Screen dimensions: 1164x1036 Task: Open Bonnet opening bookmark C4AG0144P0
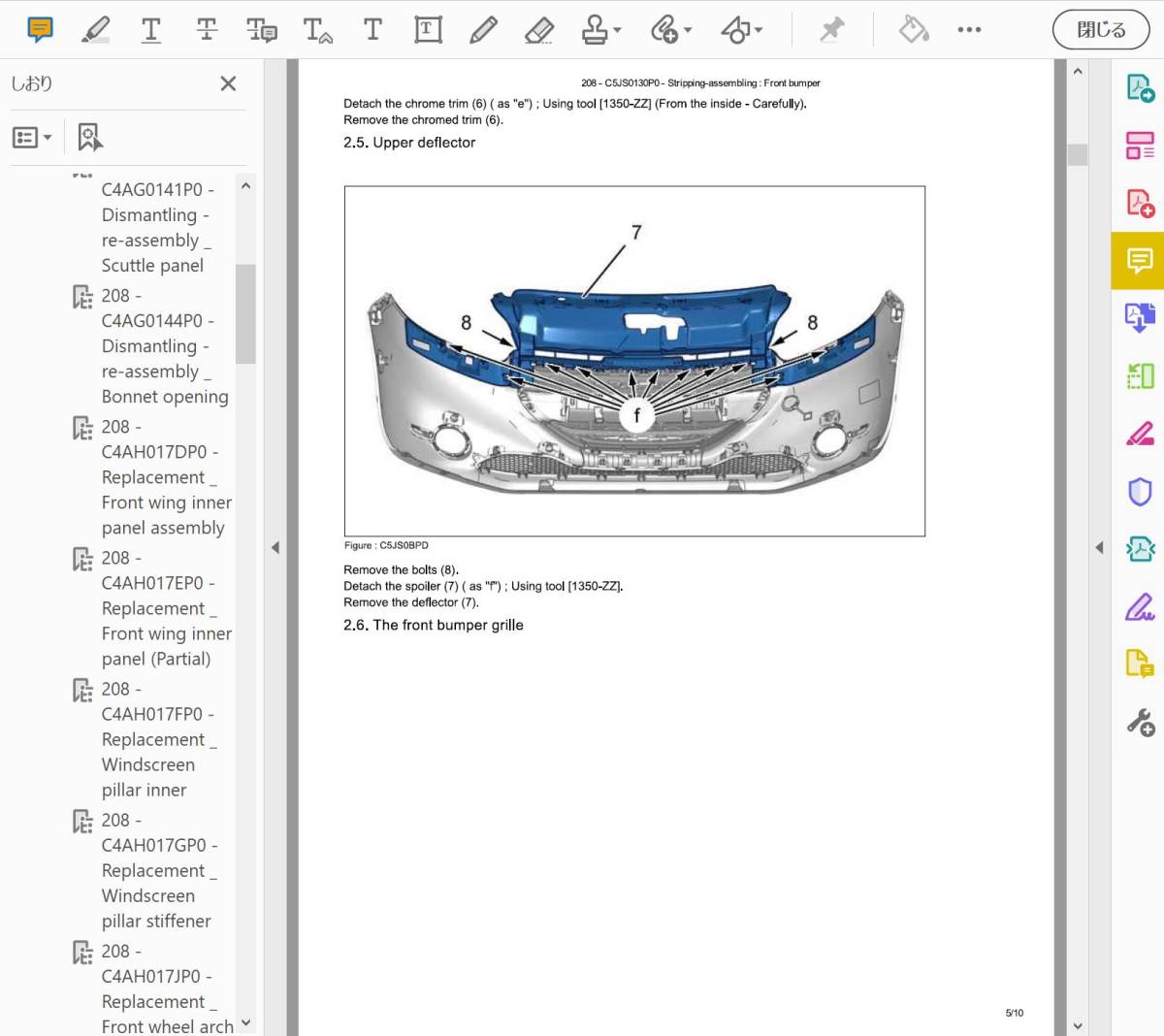(x=165, y=346)
